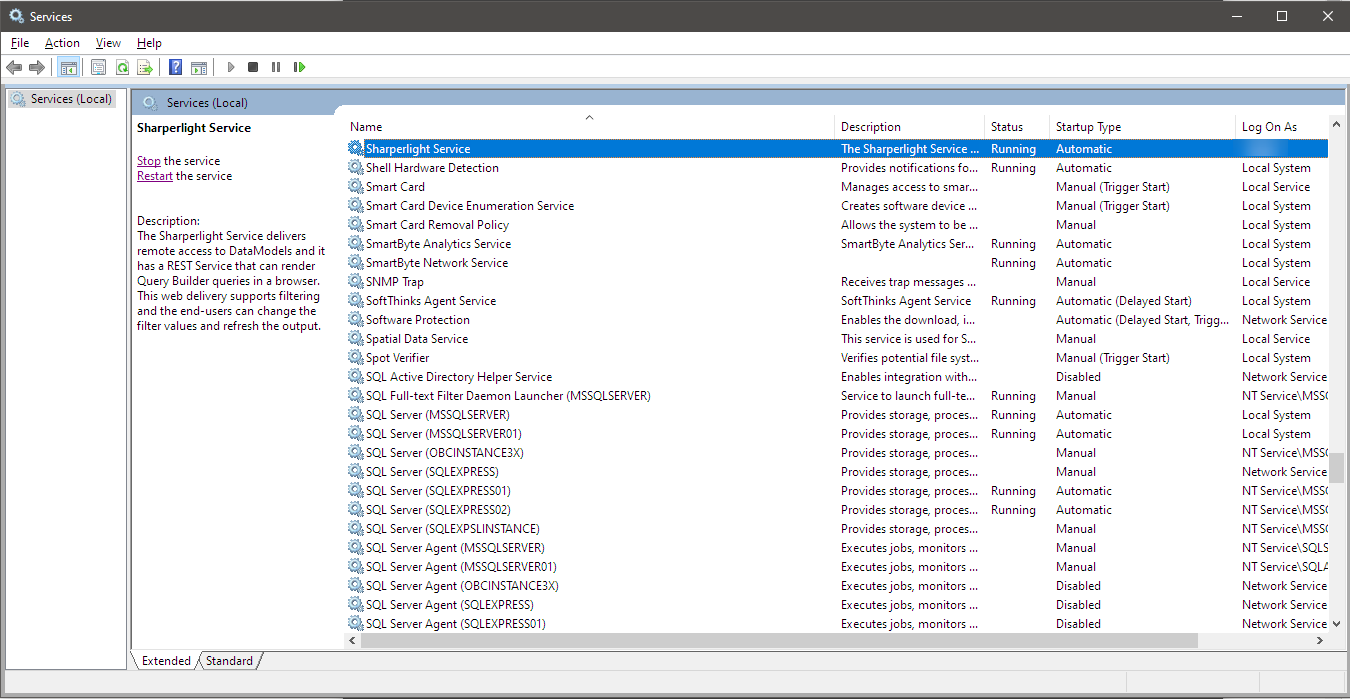This screenshot has height=699, width=1350.
Task: Click the Pause Service toolbar button
Action: (276, 67)
